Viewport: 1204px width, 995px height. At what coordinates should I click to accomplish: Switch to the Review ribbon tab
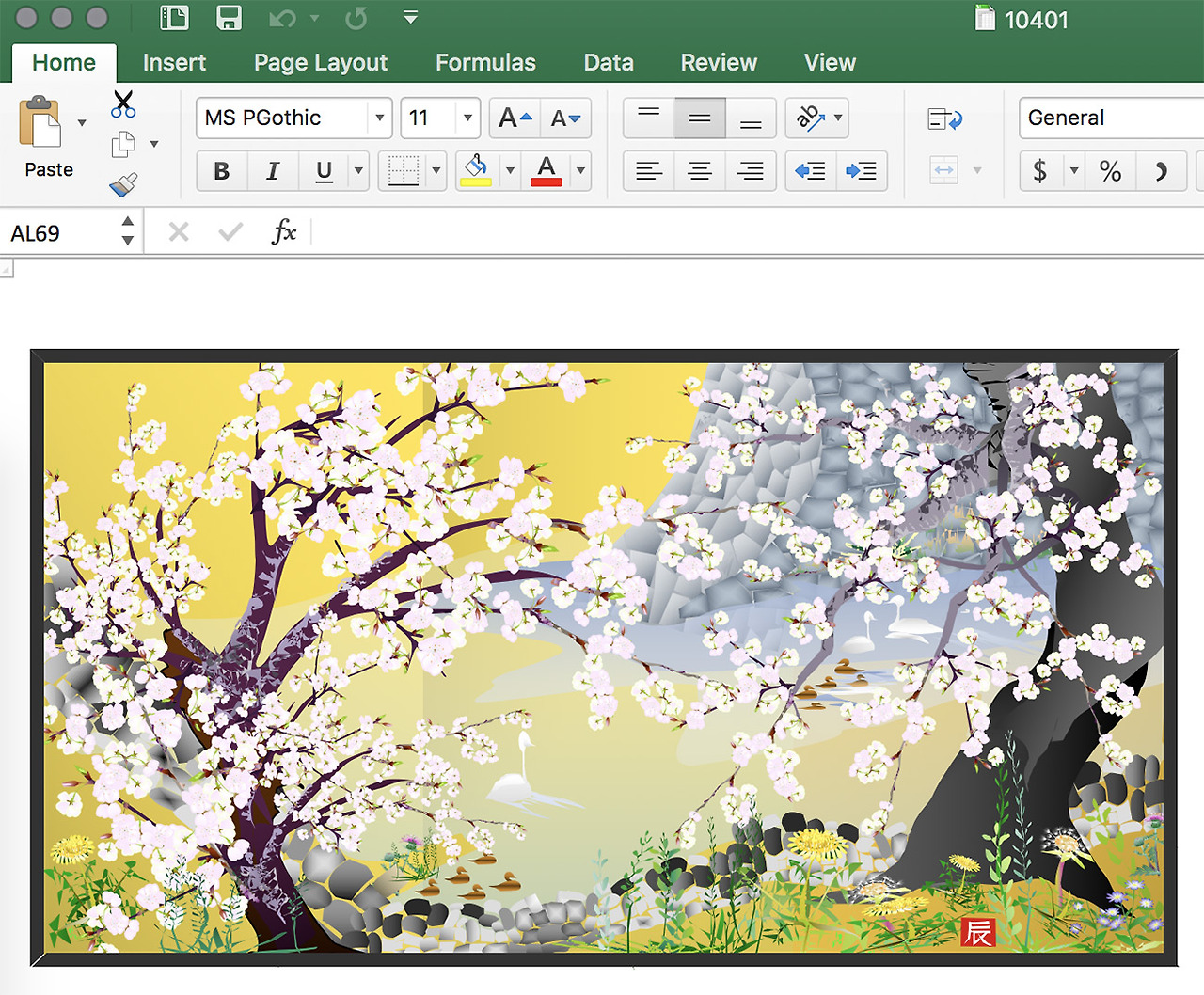pyautogui.click(x=719, y=62)
